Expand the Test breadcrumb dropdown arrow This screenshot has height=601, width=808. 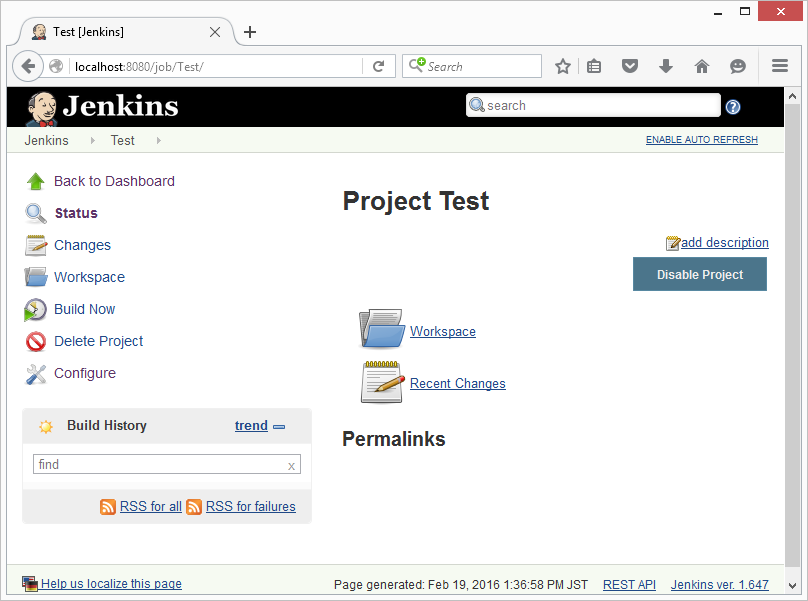(x=159, y=140)
